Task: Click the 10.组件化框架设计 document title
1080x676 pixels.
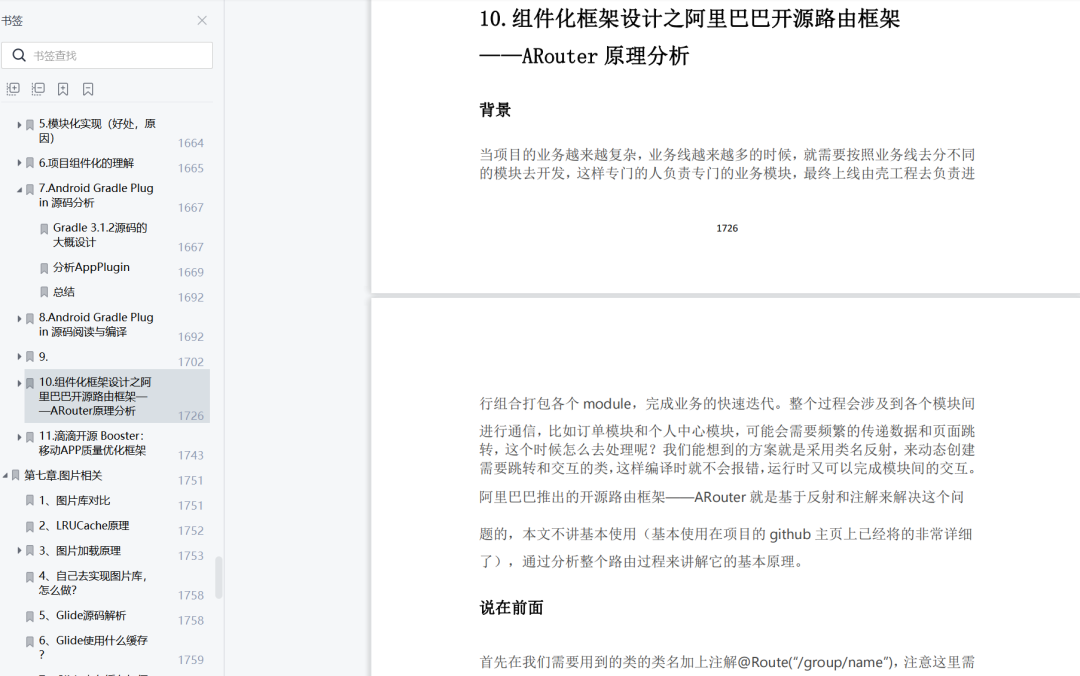Action: tap(689, 37)
